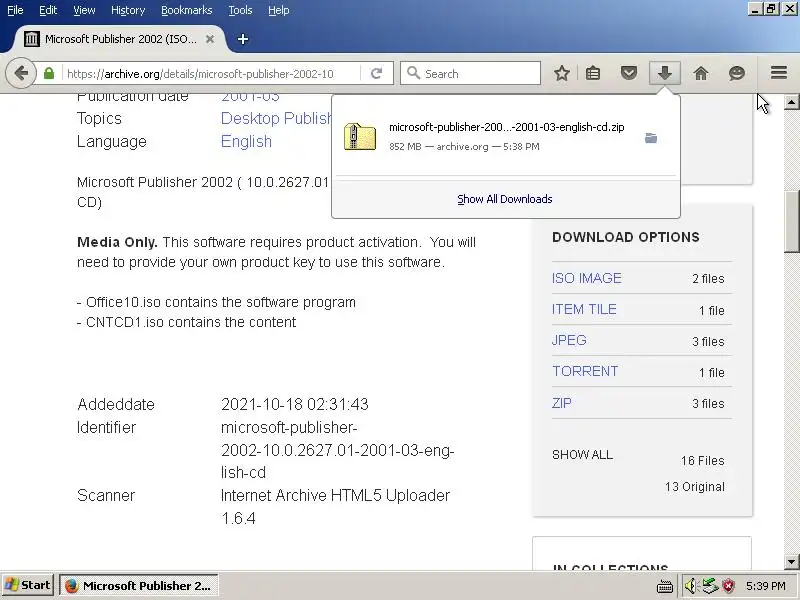
Task: Open the Windows Start button
Action: click(x=28, y=585)
